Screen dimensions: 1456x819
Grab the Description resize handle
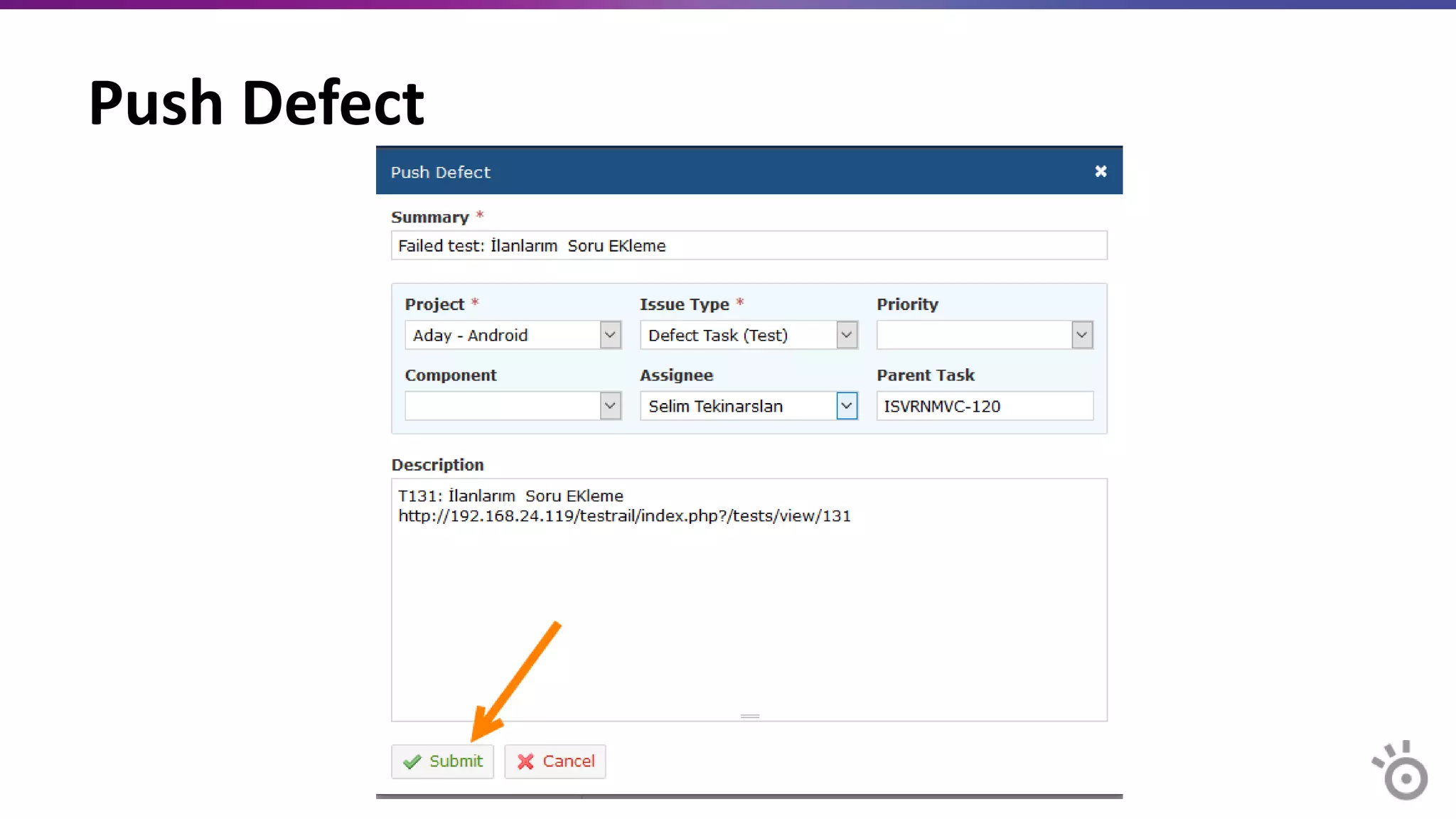[750, 716]
